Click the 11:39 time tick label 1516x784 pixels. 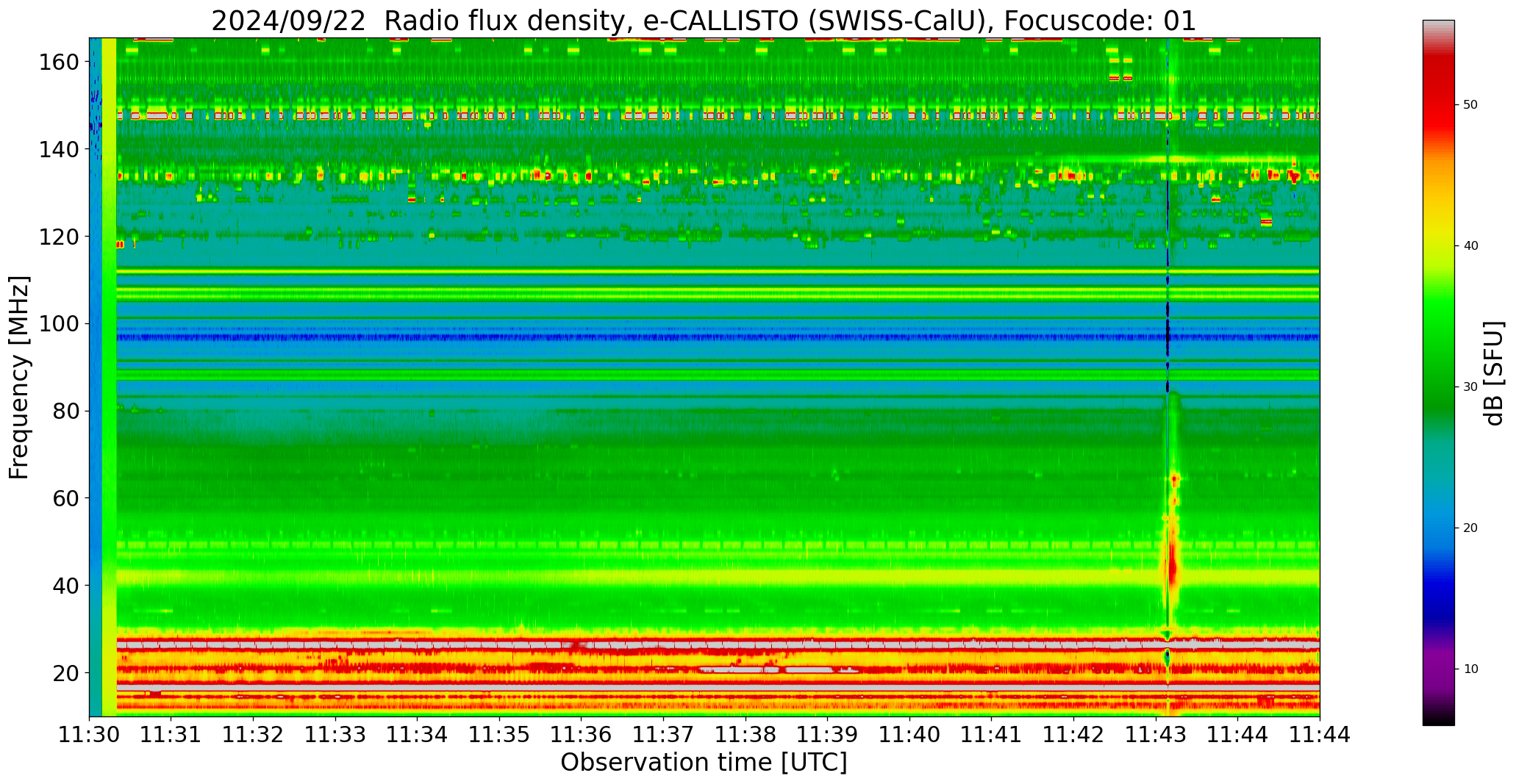[x=827, y=734]
